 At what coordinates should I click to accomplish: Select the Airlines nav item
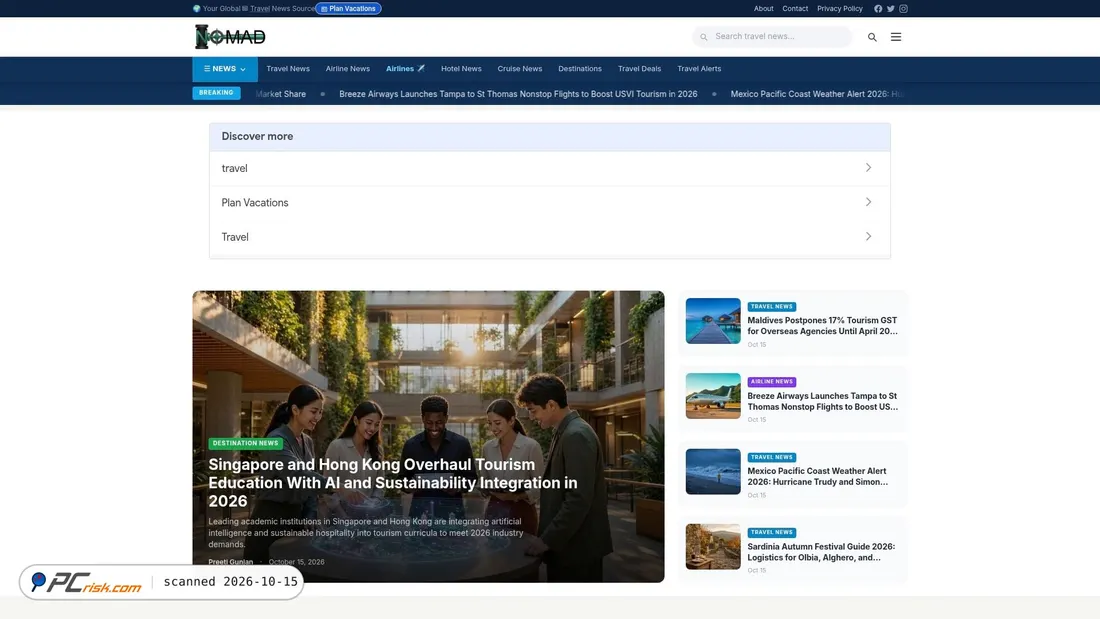pos(405,69)
